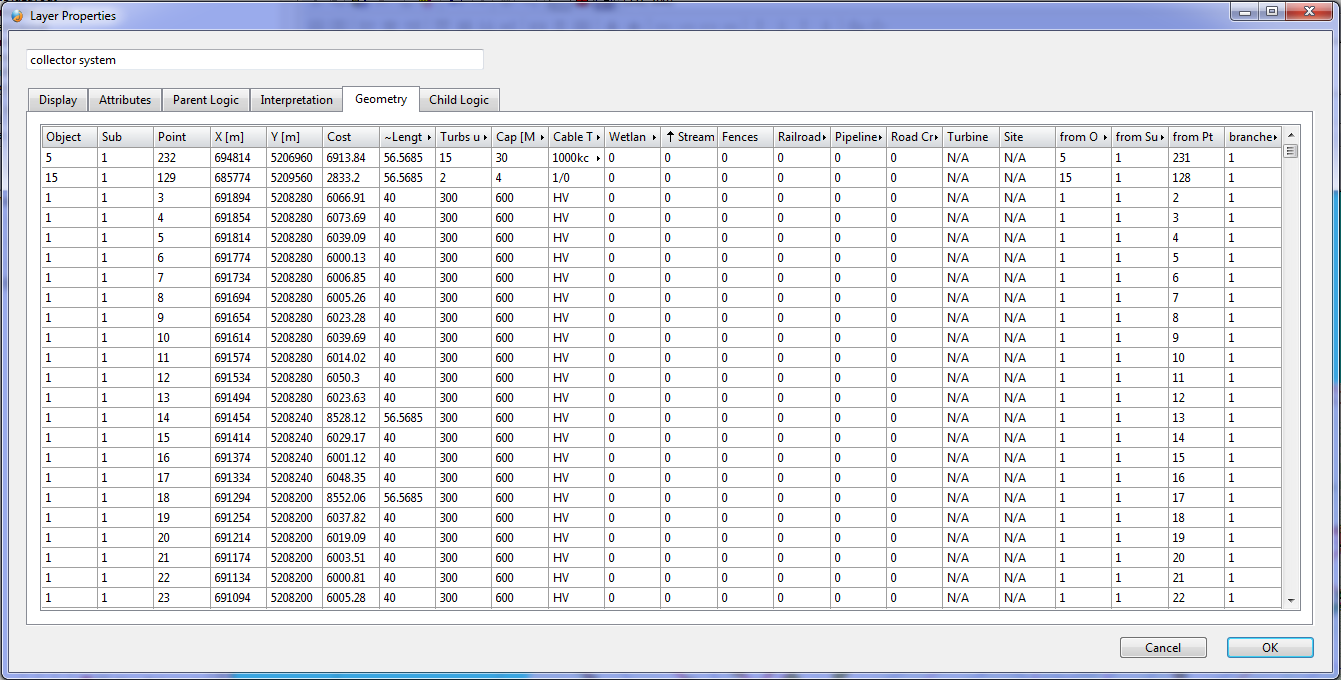The image size is (1341, 680).
Task: Expand the truncated ~Lengt column header
Action: click(429, 137)
